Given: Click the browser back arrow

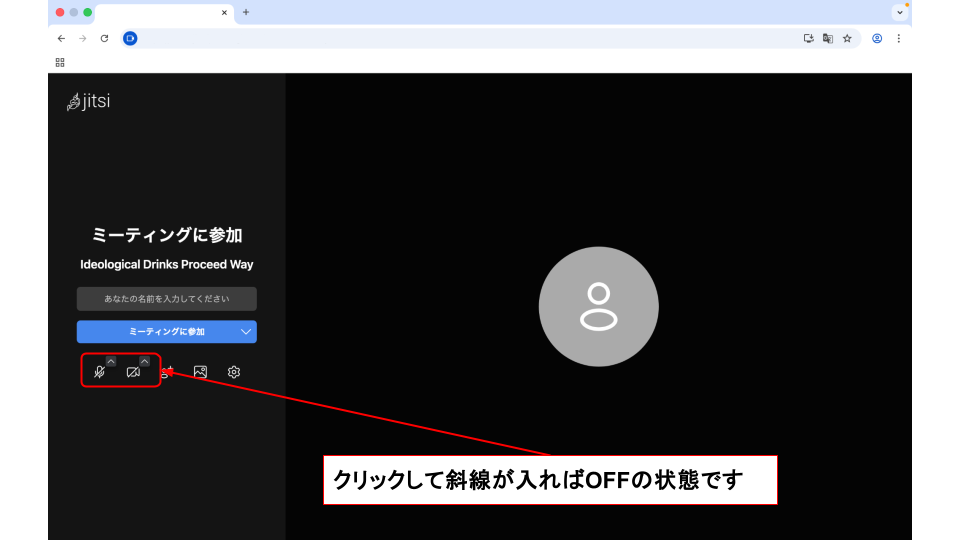Looking at the screenshot, I should (x=61, y=38).
